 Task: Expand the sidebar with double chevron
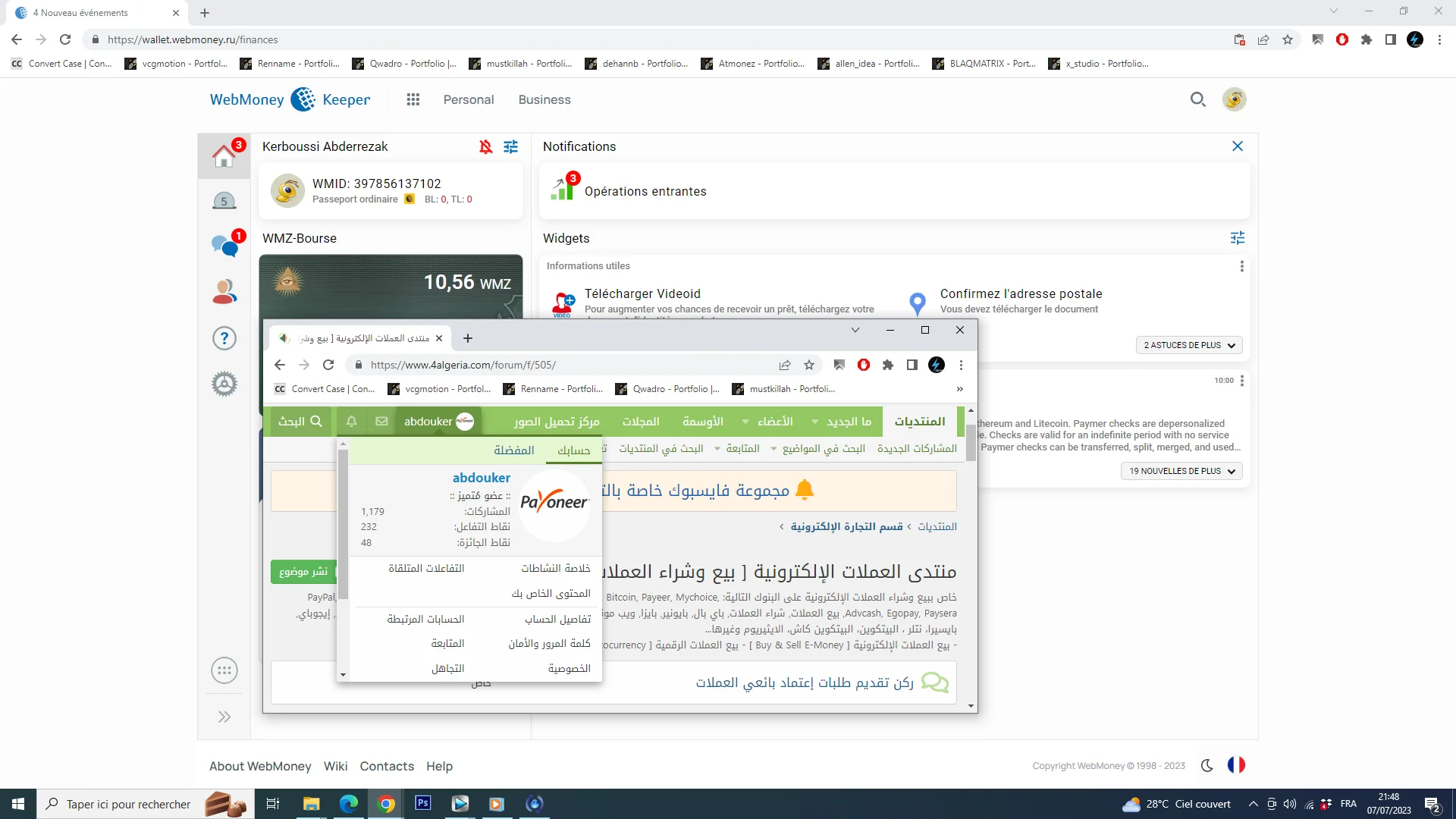click(224, 717)
